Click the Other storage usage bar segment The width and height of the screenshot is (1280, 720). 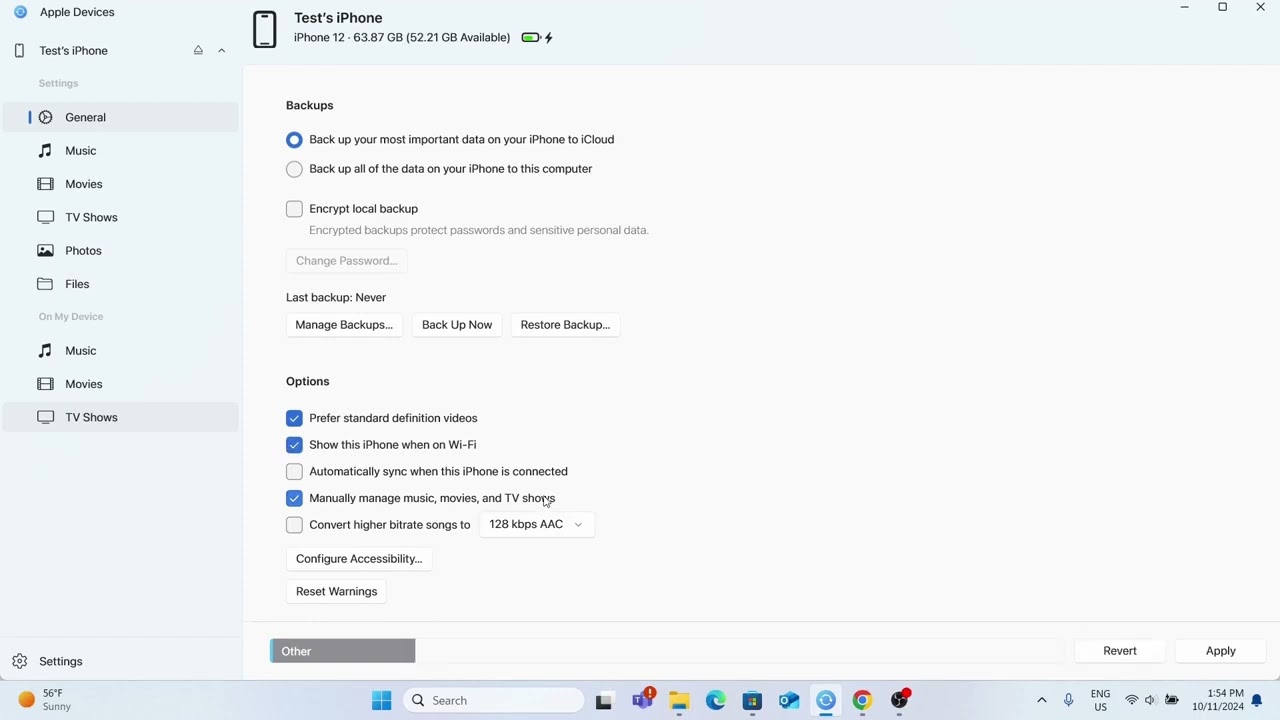pos(343,651)
